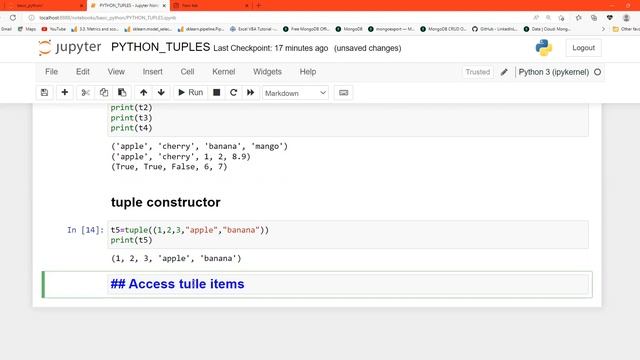Move the selected cell up with the arrow icon
Viewport: 640px width, 360px height.
pyautogui.click(x=143, y=93)
